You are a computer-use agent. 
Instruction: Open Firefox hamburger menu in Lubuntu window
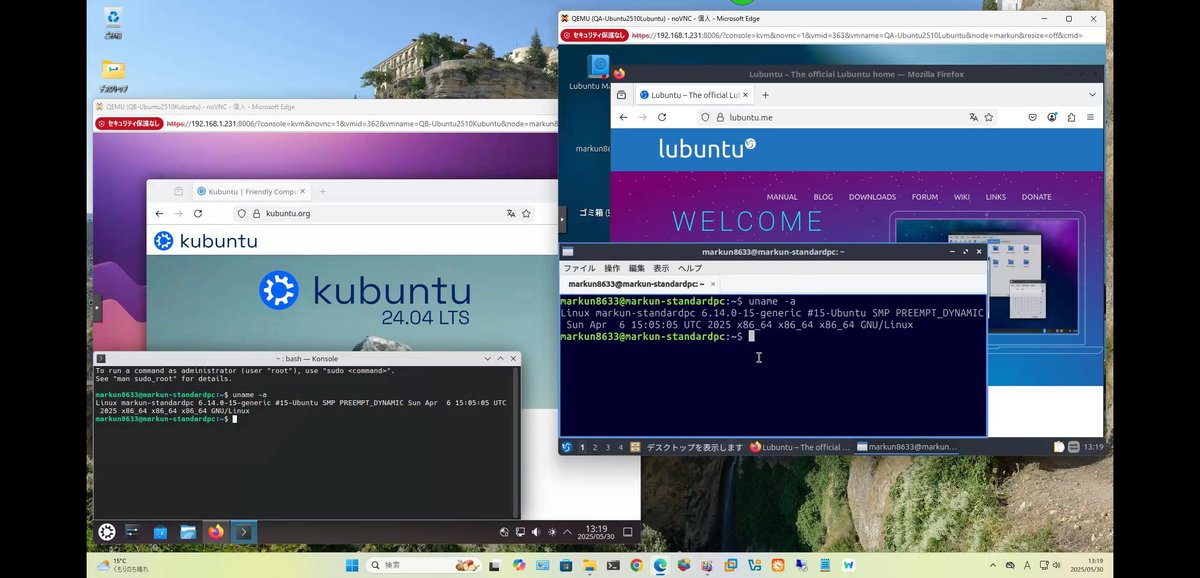[1090, 117]
